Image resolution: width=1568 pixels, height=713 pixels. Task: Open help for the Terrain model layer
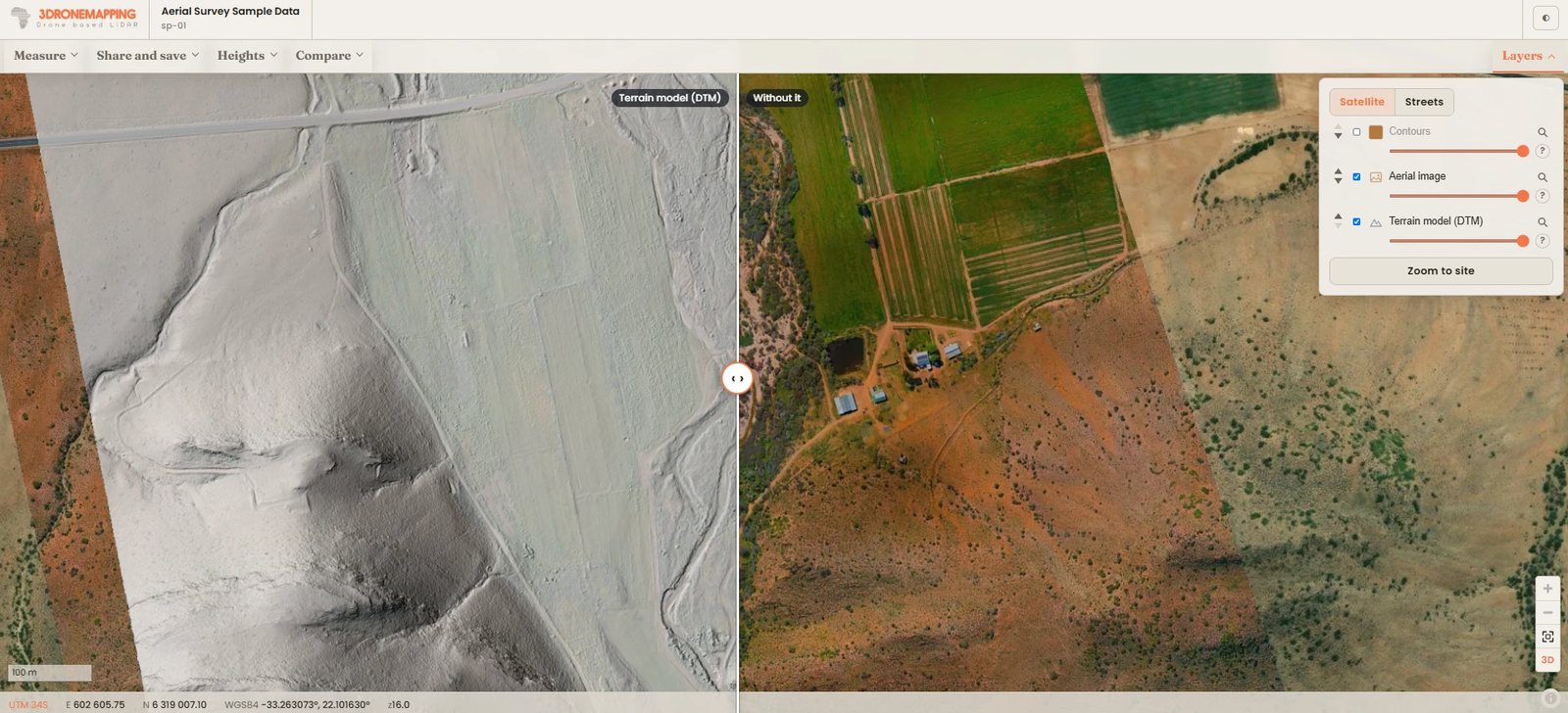click(x=1542, y=241)
